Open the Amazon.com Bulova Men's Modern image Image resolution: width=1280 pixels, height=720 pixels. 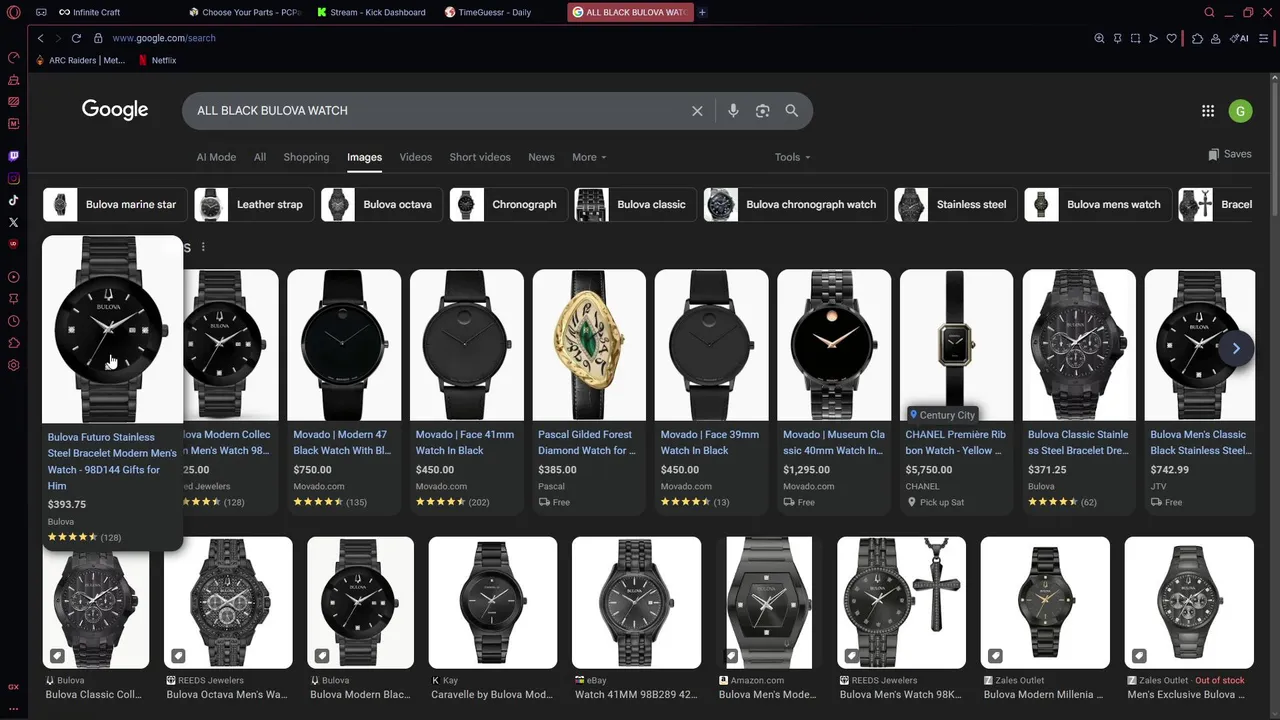(769, 603)
